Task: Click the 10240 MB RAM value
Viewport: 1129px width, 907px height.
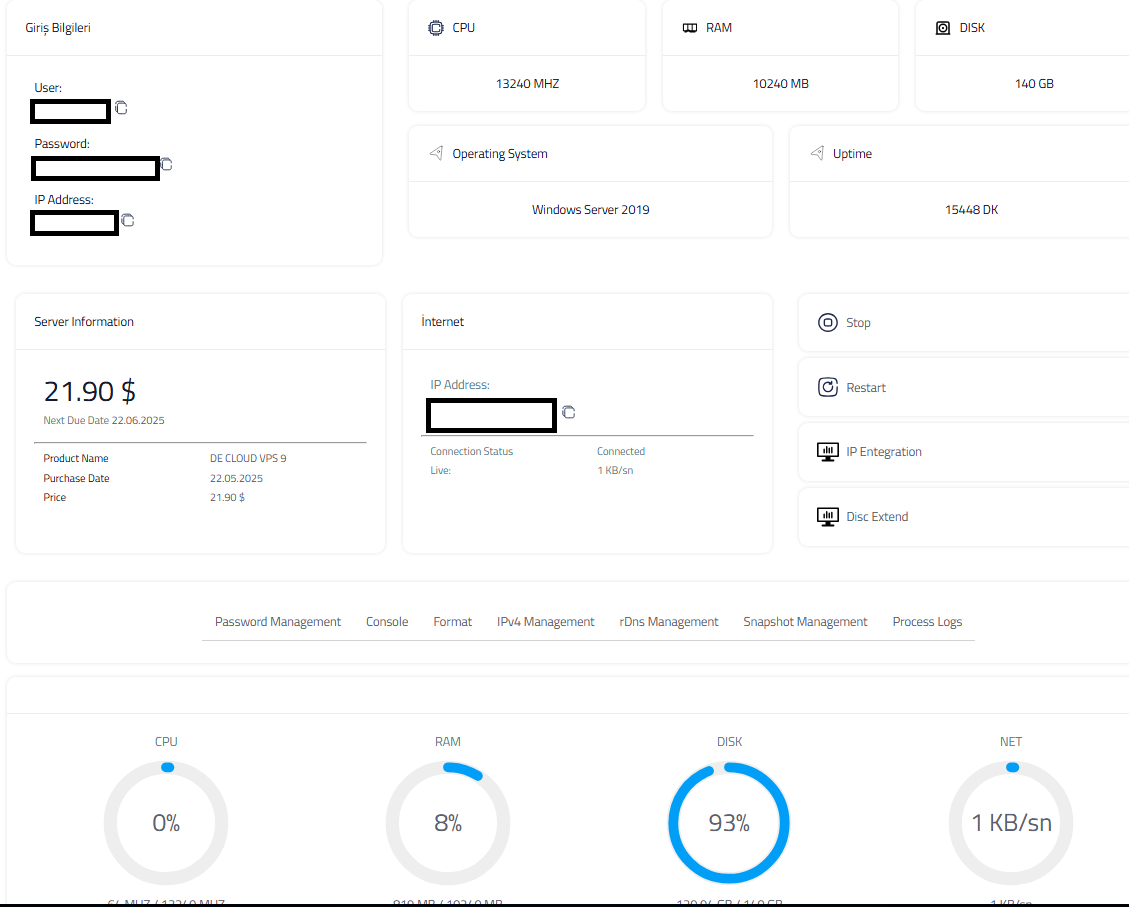Action: tap(781, 84)
